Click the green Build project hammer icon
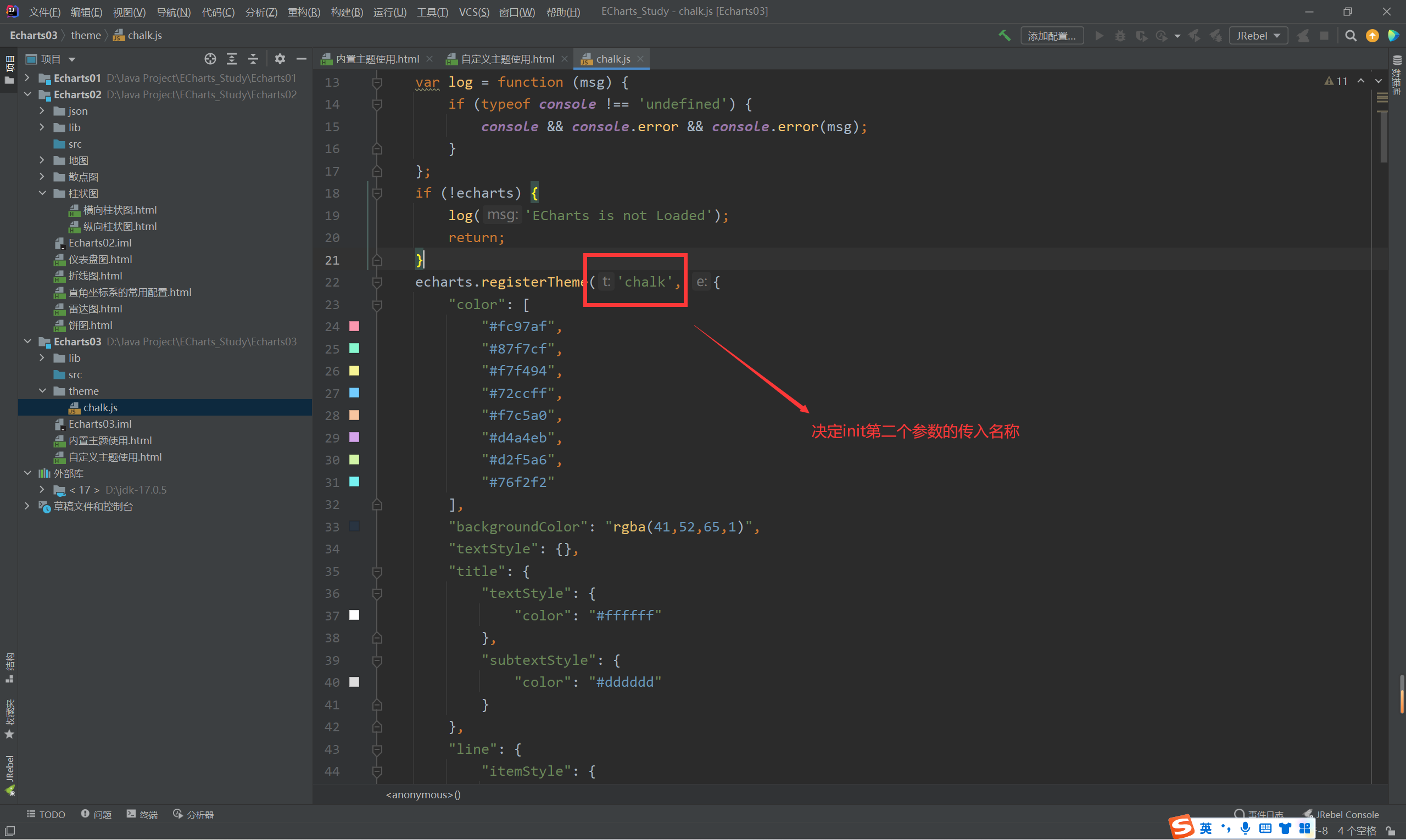This screenshot has height=840, width=1406. [1005, 36]
